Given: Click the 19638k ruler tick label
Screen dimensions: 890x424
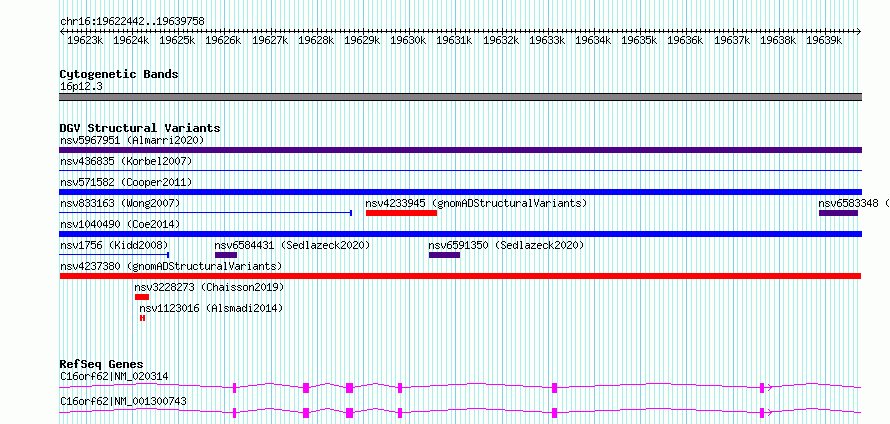Looking at the screenshot, I should click(x=778, y=40).
